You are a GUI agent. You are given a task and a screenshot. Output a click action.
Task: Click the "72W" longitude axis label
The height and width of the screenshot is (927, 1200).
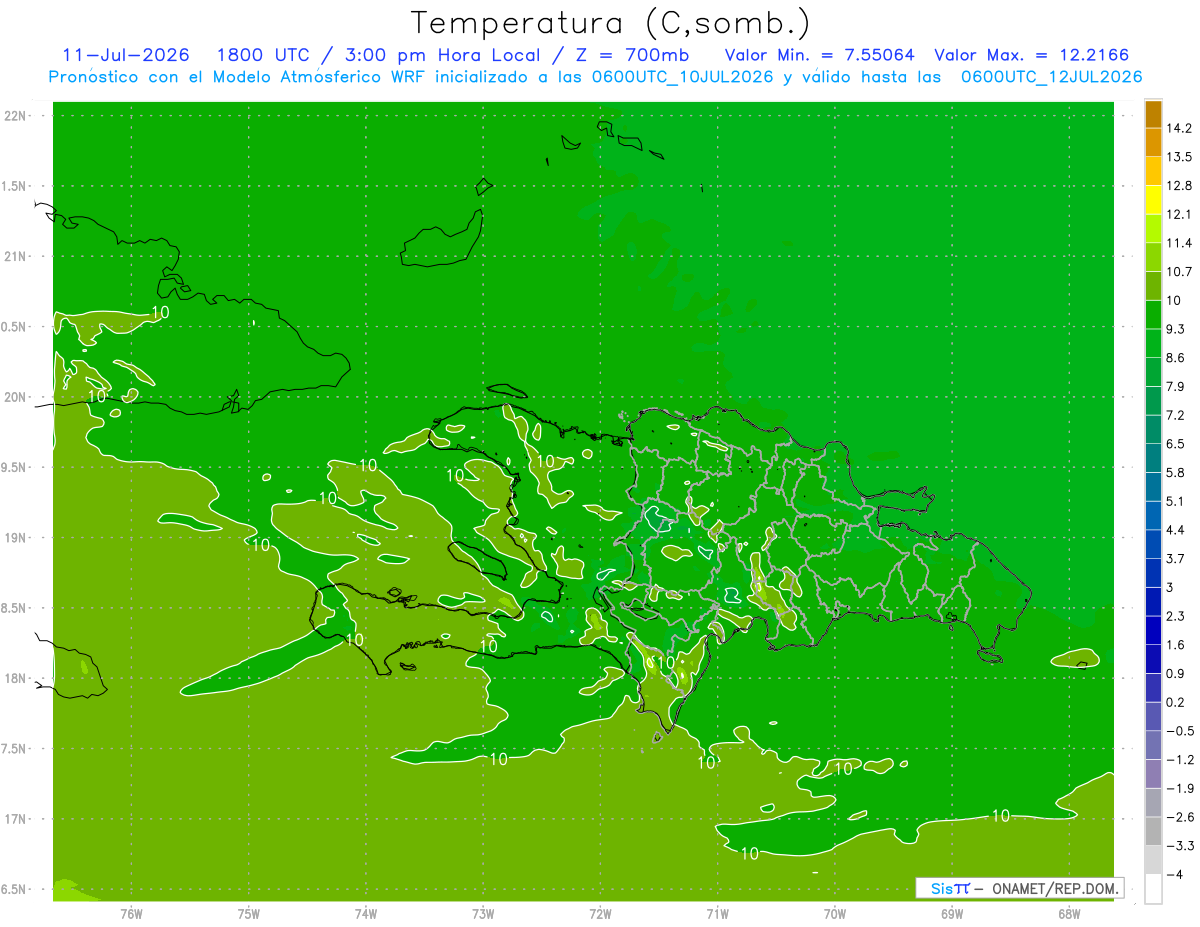(x=600, y=913)
